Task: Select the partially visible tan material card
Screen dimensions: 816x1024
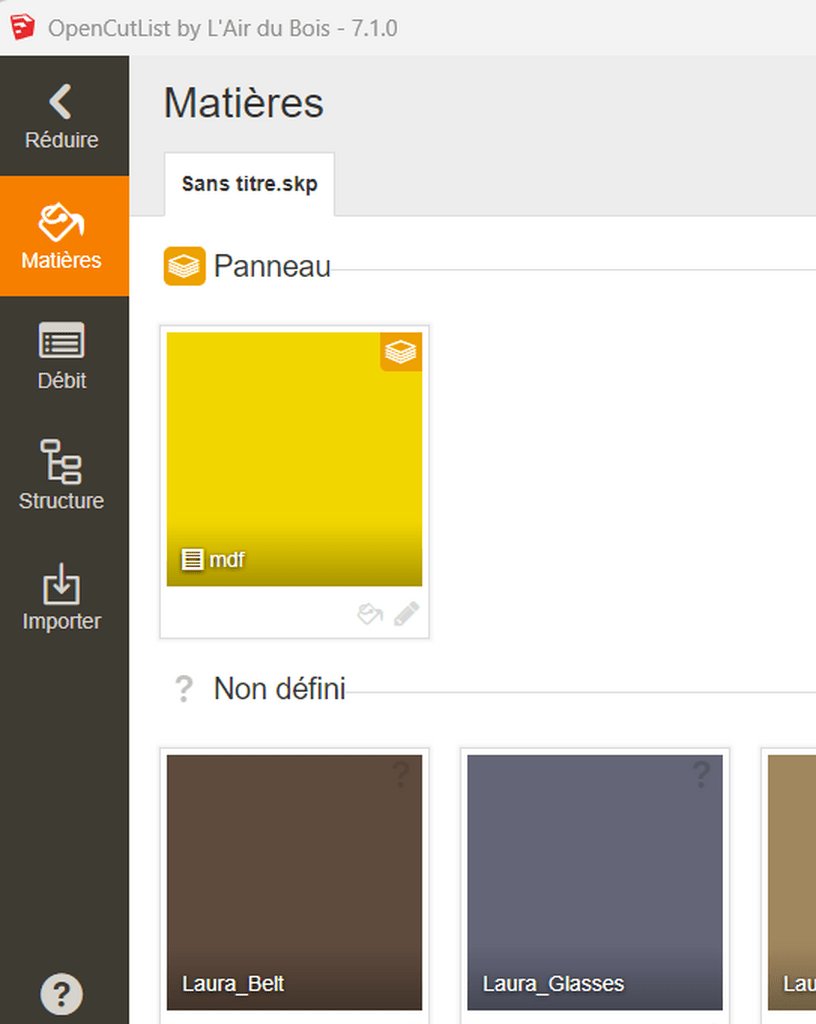Action: 792,880
